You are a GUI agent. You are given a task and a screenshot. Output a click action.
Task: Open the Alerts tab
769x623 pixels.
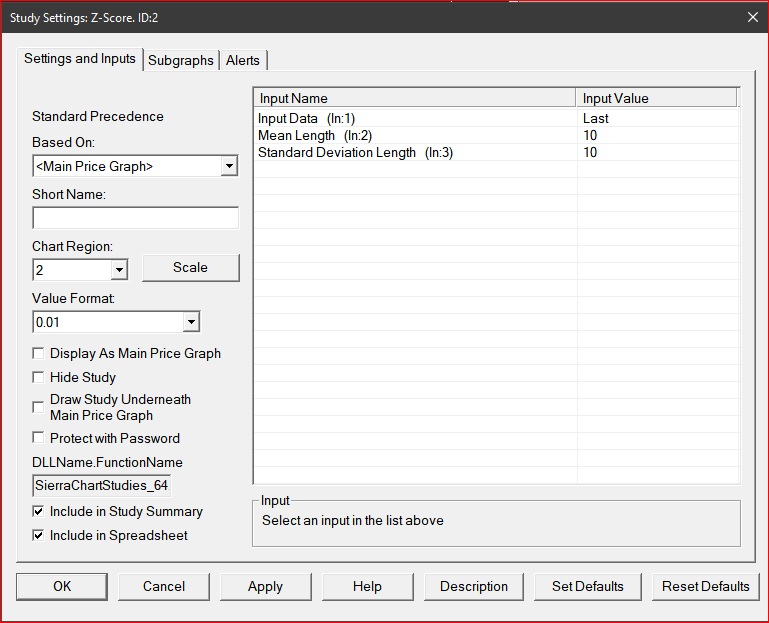(242, 60)
